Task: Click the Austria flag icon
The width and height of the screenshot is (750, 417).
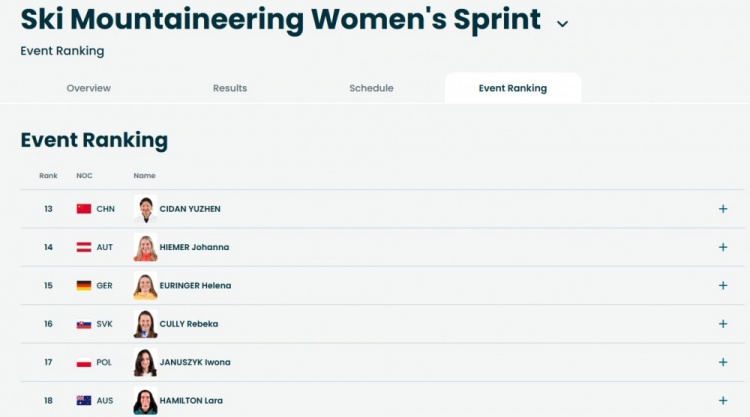Action: 84,247
